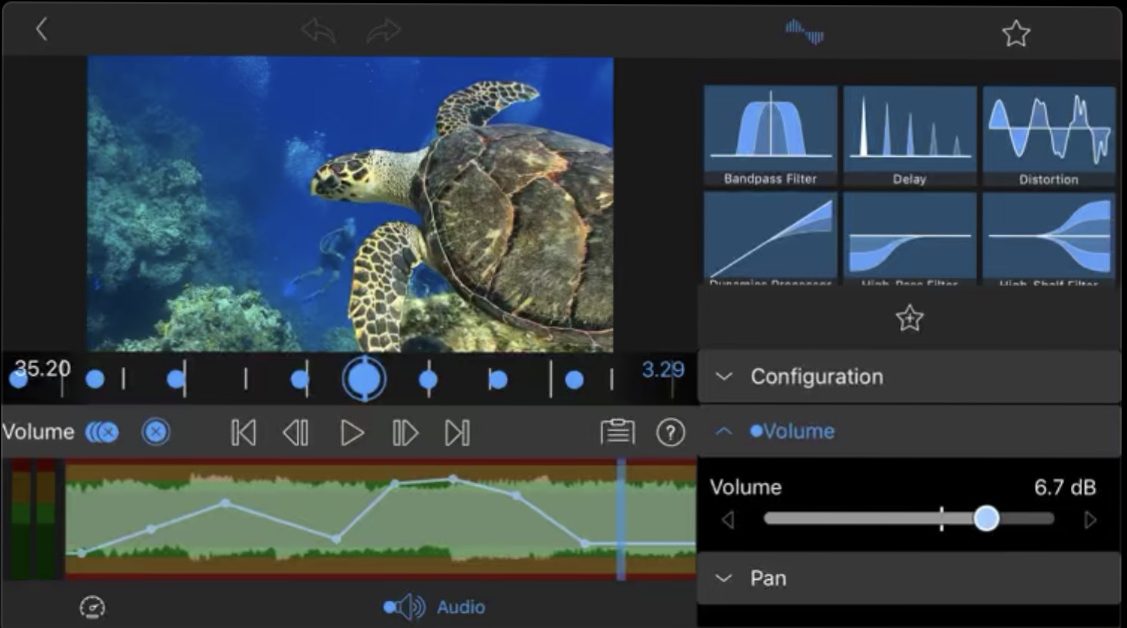Open help with the question mark icon

click(x=670, y=432)
